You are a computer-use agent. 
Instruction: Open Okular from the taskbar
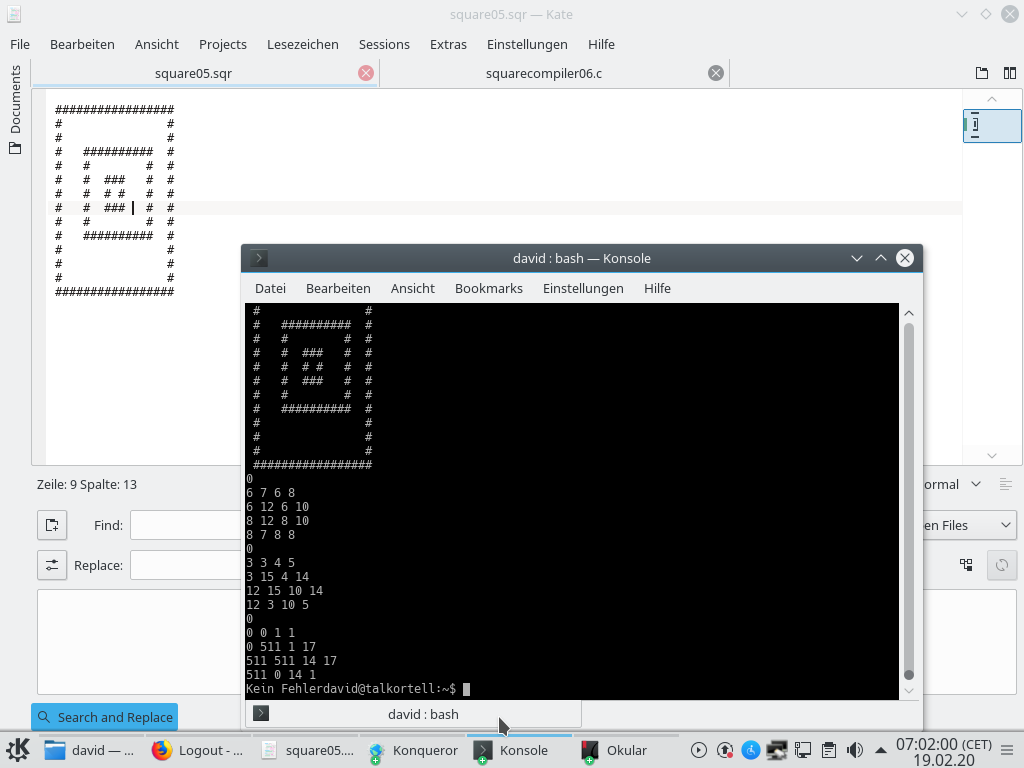(x=615, y=750)
